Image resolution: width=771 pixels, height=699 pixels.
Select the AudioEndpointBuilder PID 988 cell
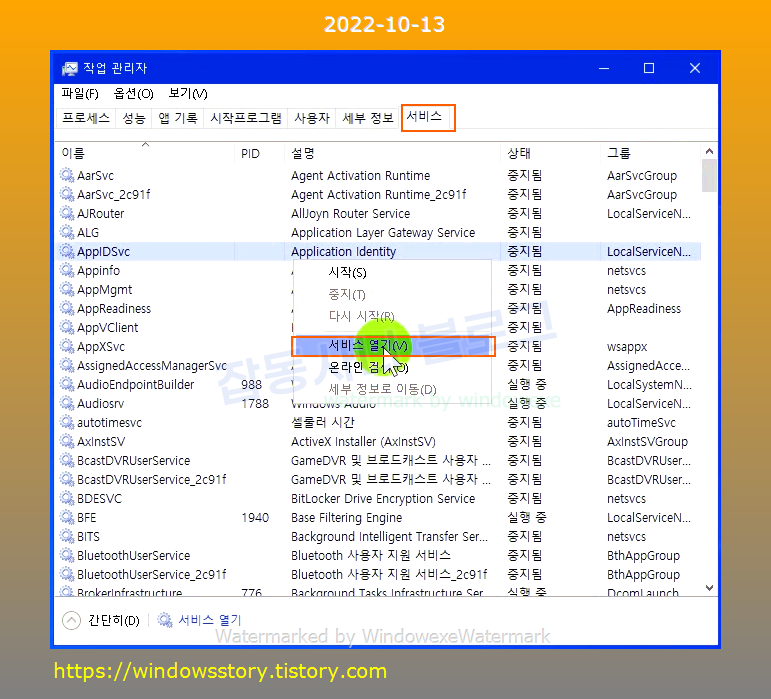252,384
